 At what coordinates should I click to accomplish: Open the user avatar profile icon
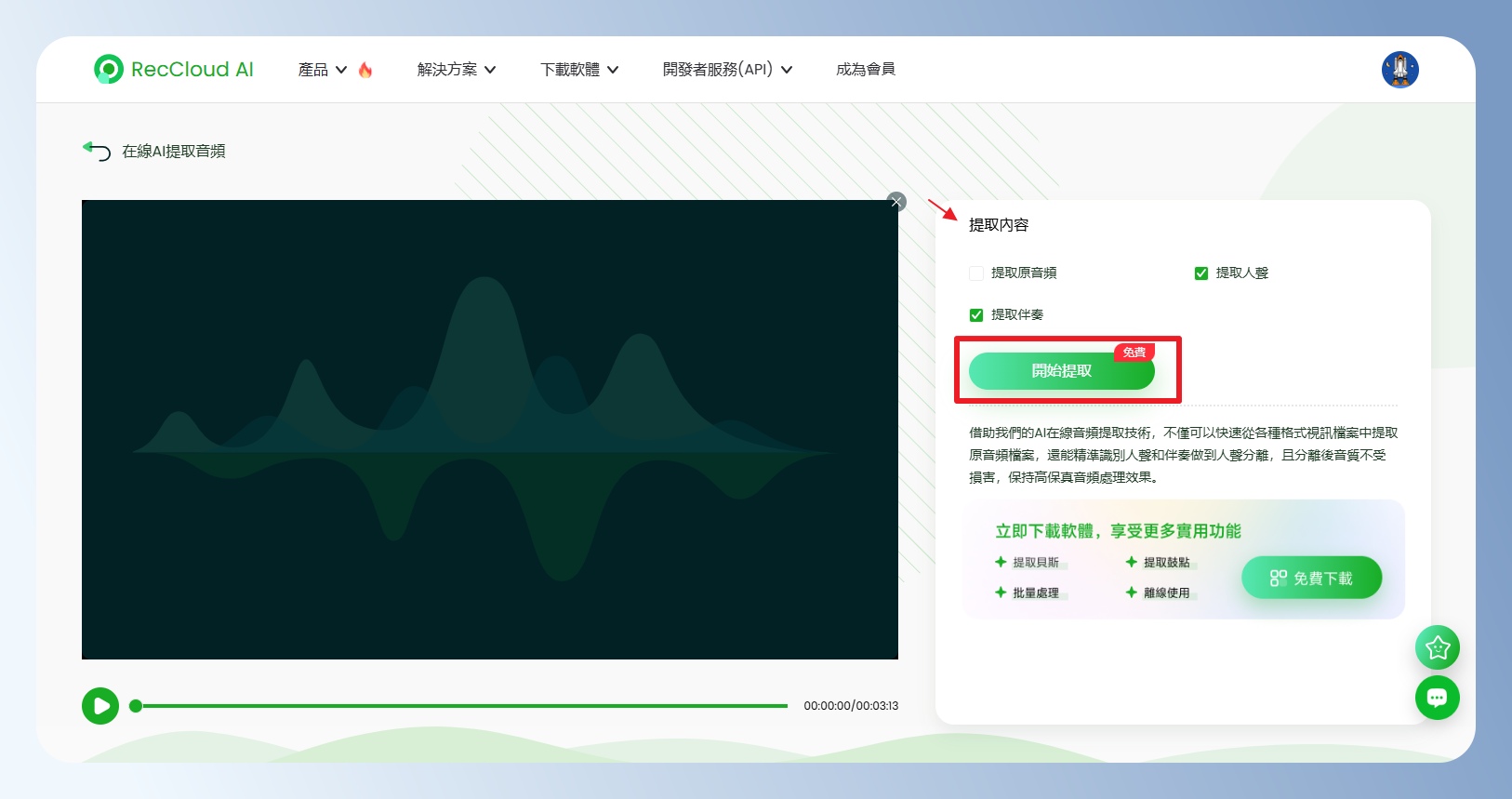click(1399, 70)
